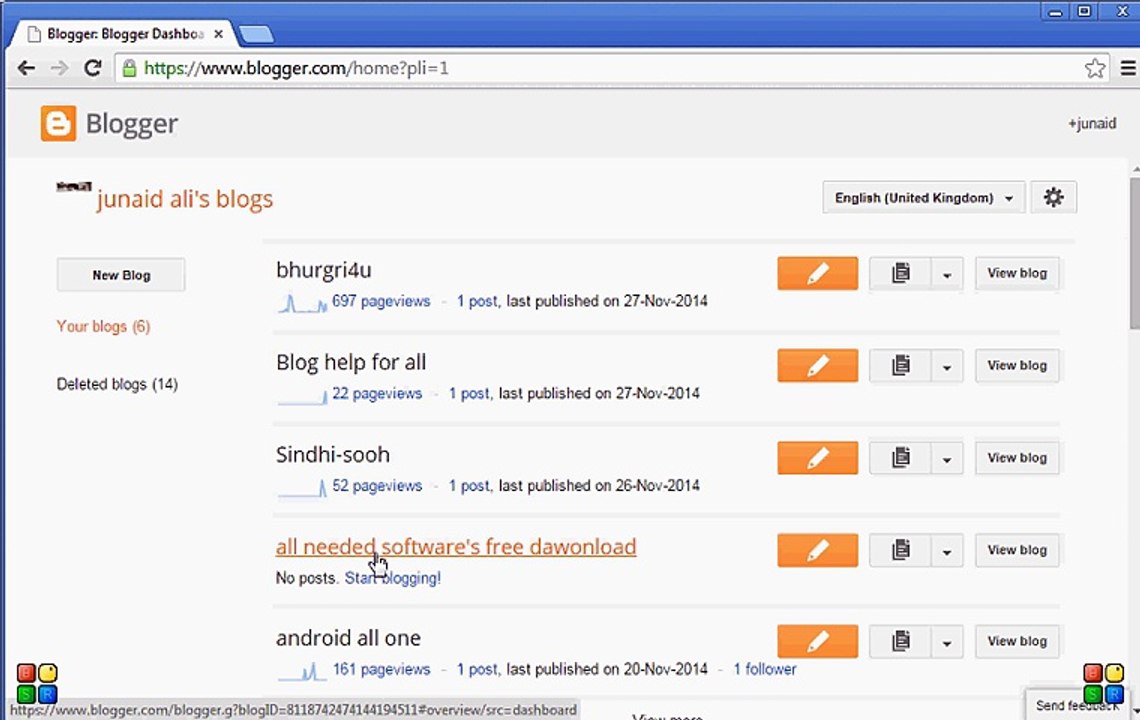Viewport: 1140px width, 720px height.
Task: Open the English (United Kingdom) language dropdown
Action: [x=923, y=198]
